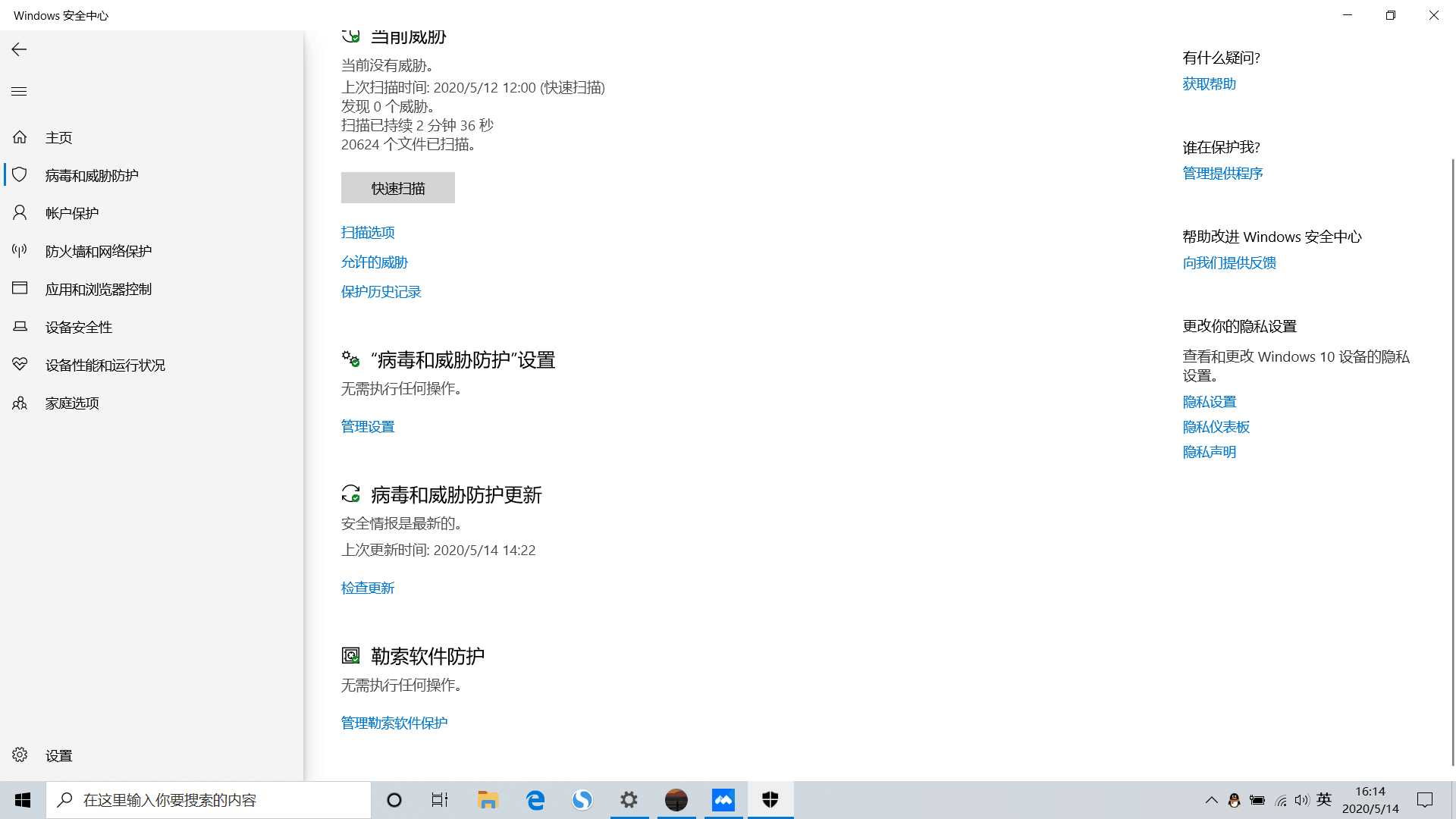Open Settings gear in taskbar
Viewport: 1456px width, 819px height.
(x=629, y=800)
